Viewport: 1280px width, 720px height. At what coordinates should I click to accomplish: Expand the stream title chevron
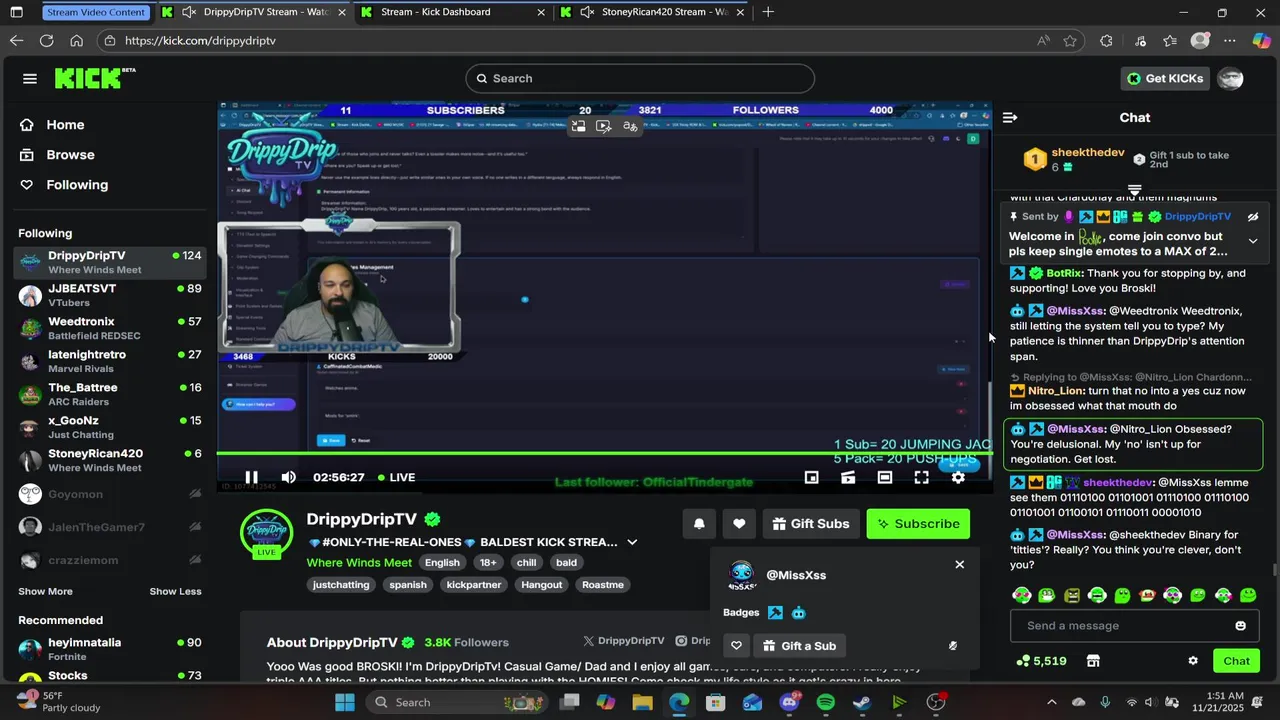(x=632, y=542)
